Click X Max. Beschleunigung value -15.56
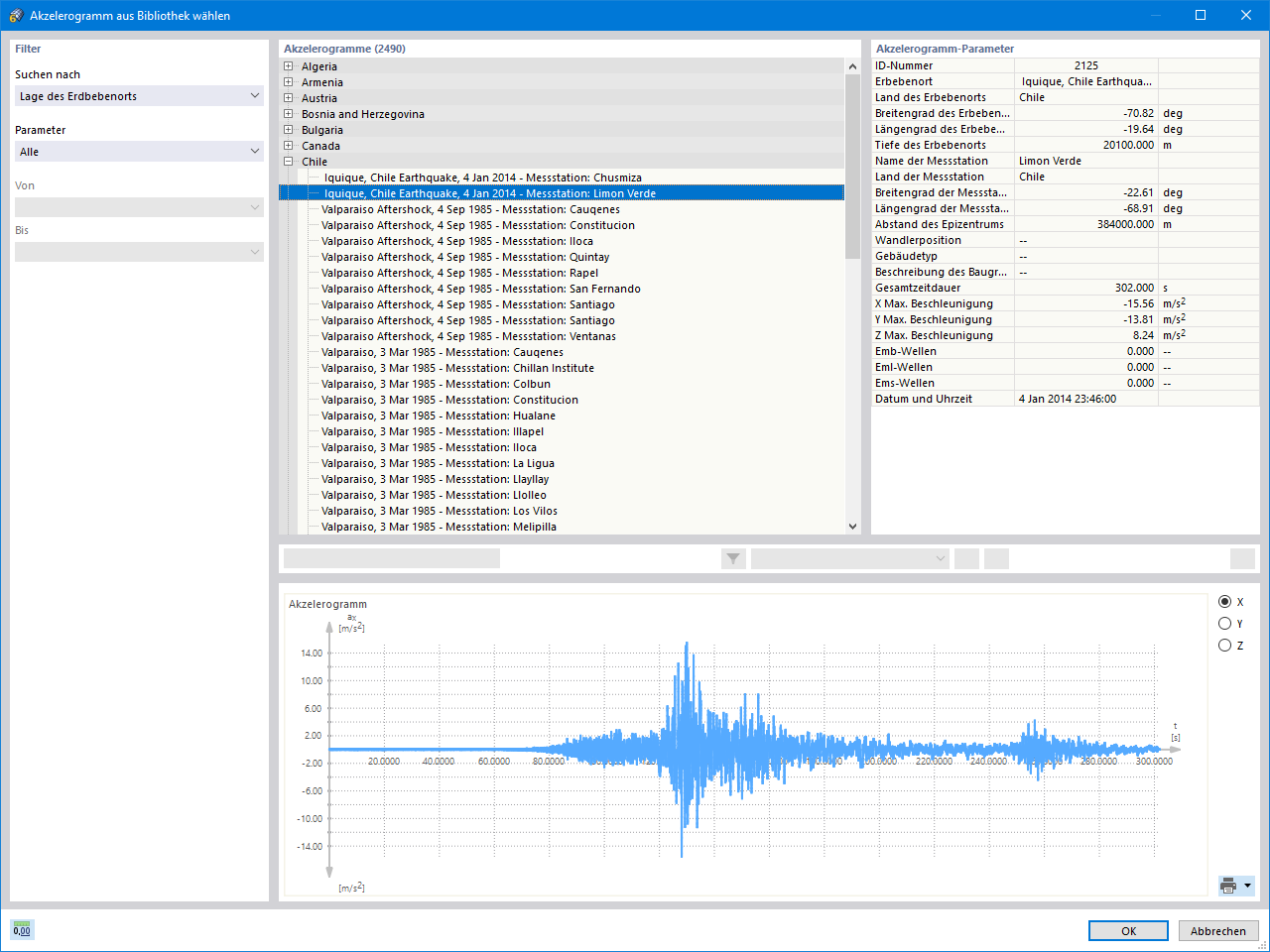 click(1085, 303)
